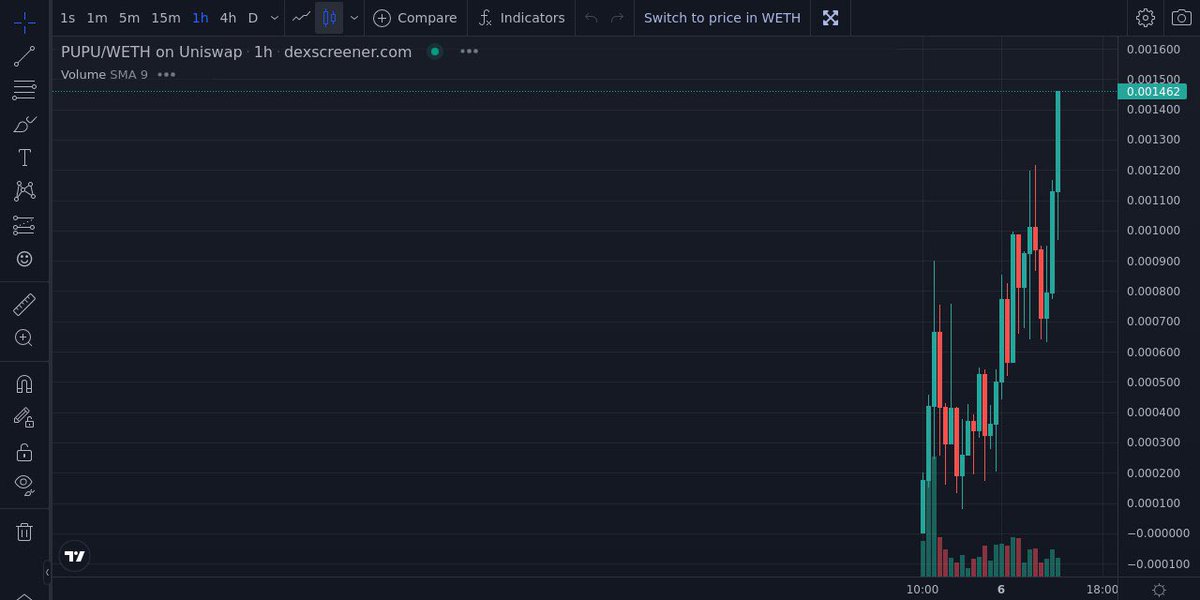Viewport: 1200px width, 600px height.
Task: Toggle lock all drawing tools
Action: pos(24,452)
